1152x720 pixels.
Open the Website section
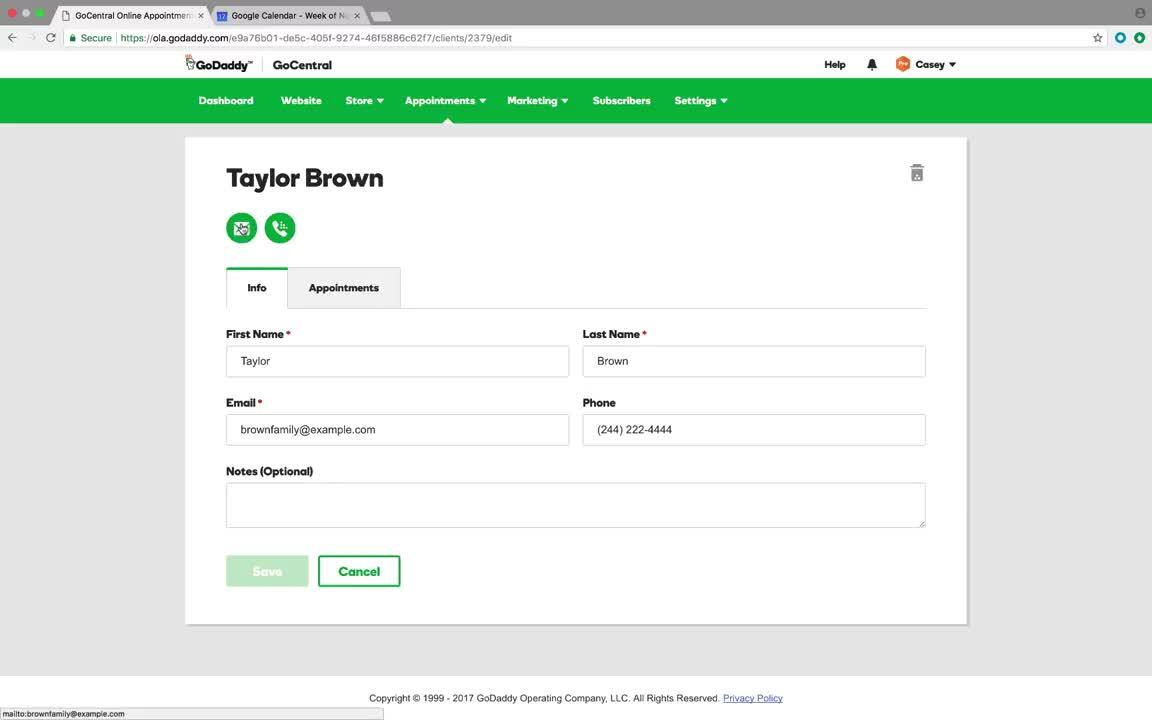pos(301,101)
